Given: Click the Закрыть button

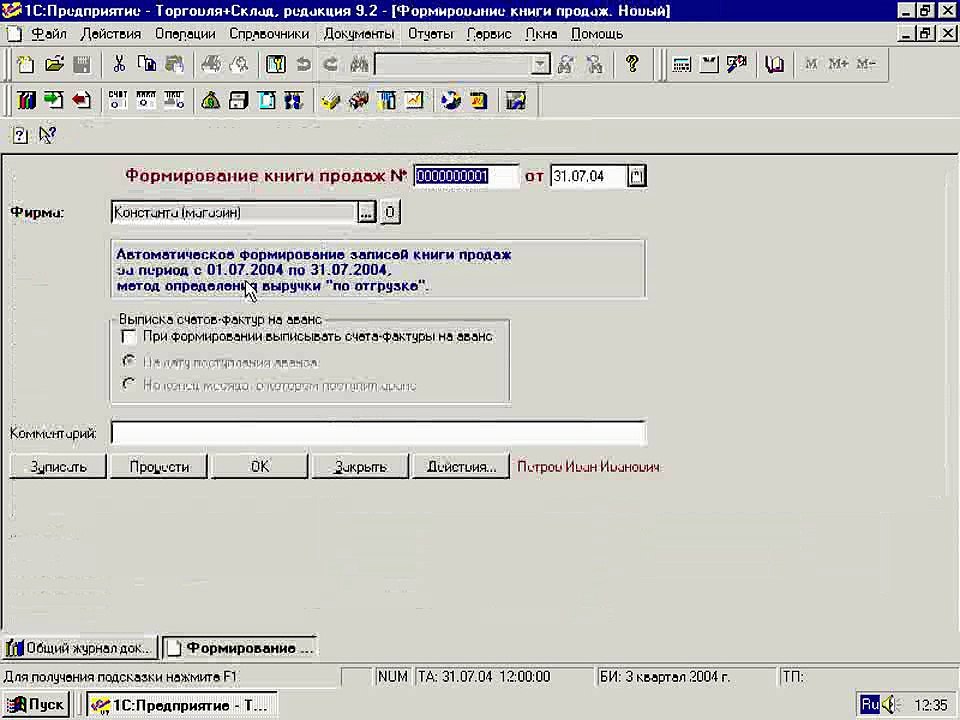Looking at the screenshot, I should point(360,467).
